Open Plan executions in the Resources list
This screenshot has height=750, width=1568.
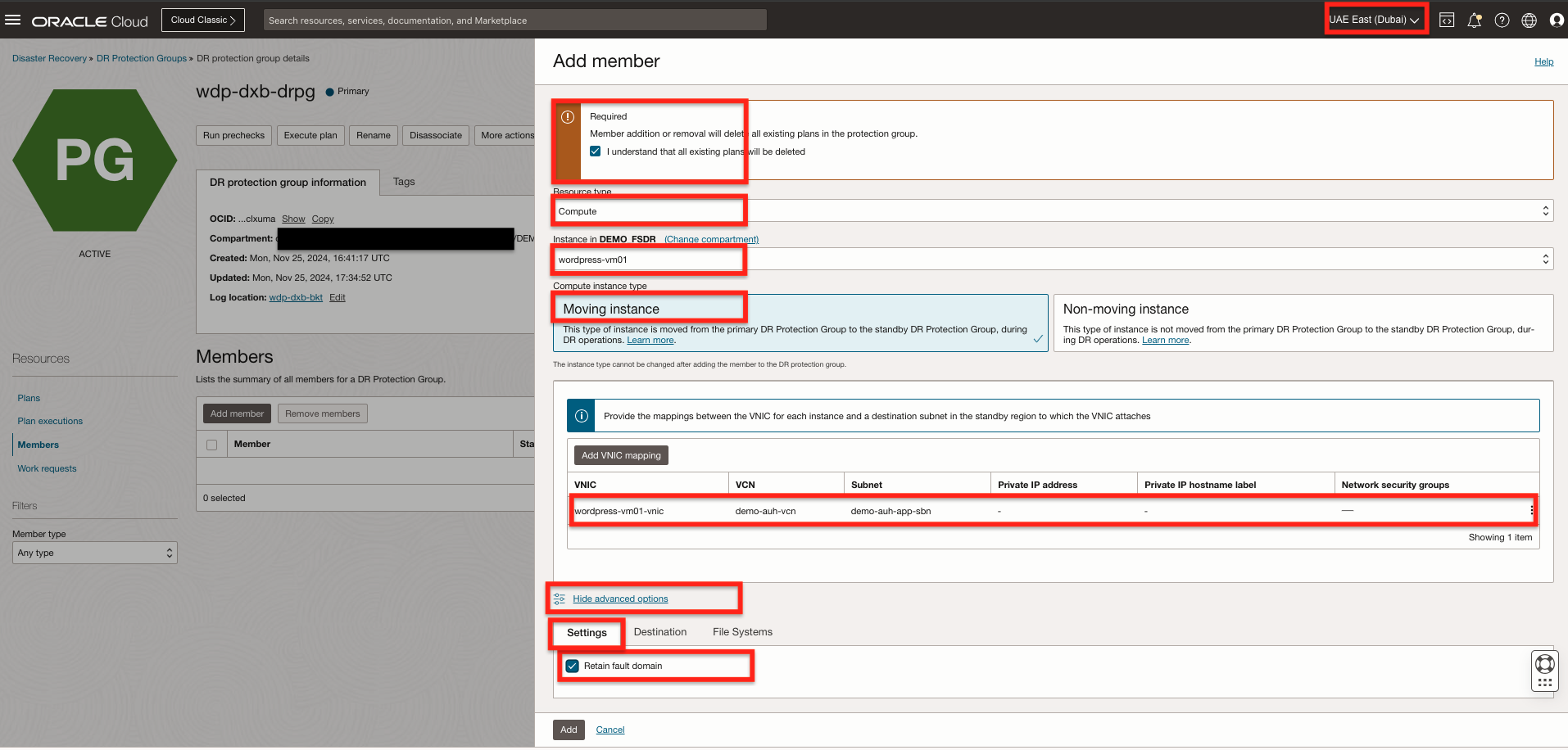[50, 421]
